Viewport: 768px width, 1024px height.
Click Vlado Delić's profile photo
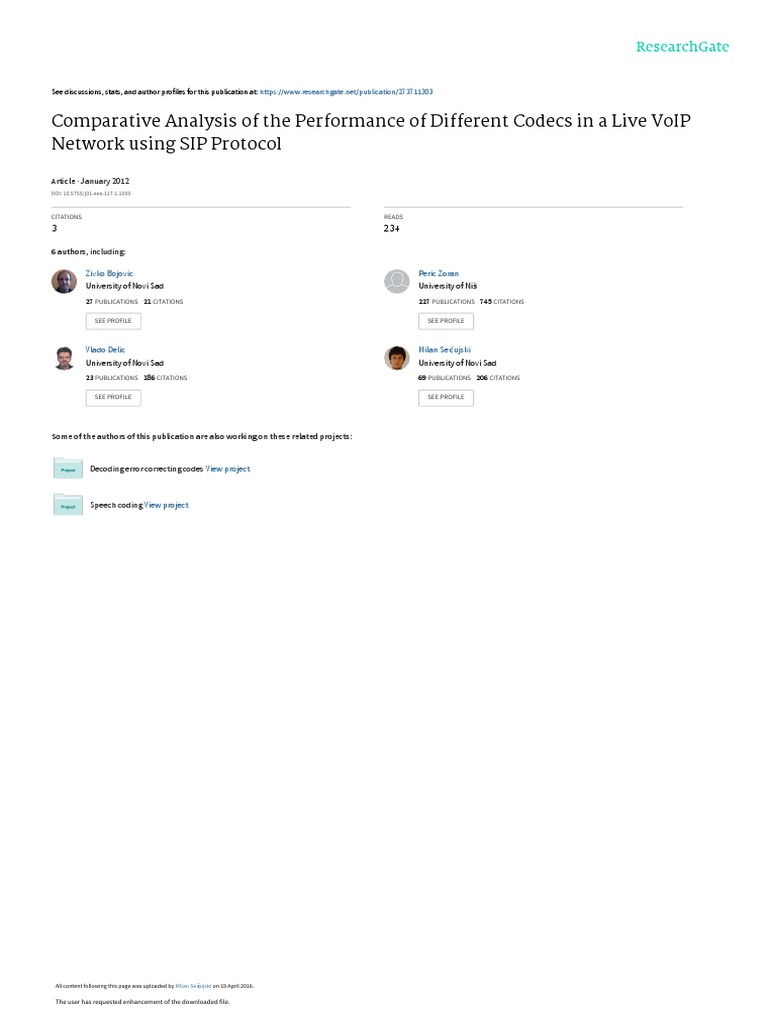pyautogui.click(x=64, y=358)
